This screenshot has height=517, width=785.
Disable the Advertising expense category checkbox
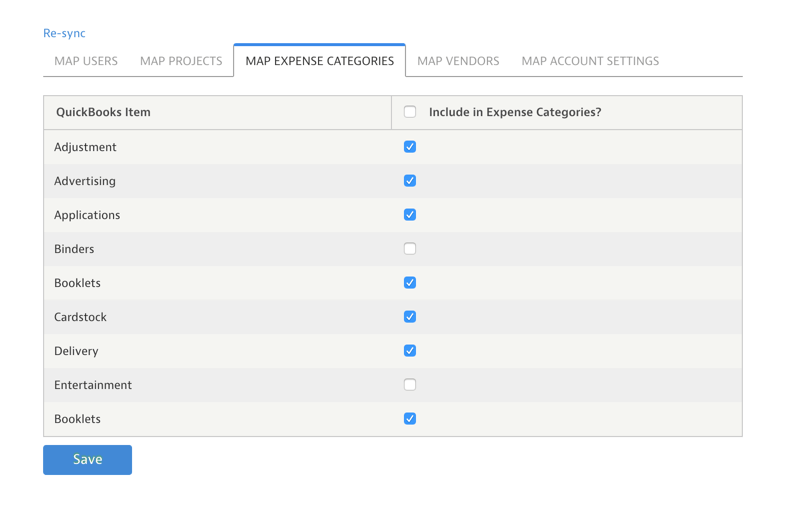(410, 181)
